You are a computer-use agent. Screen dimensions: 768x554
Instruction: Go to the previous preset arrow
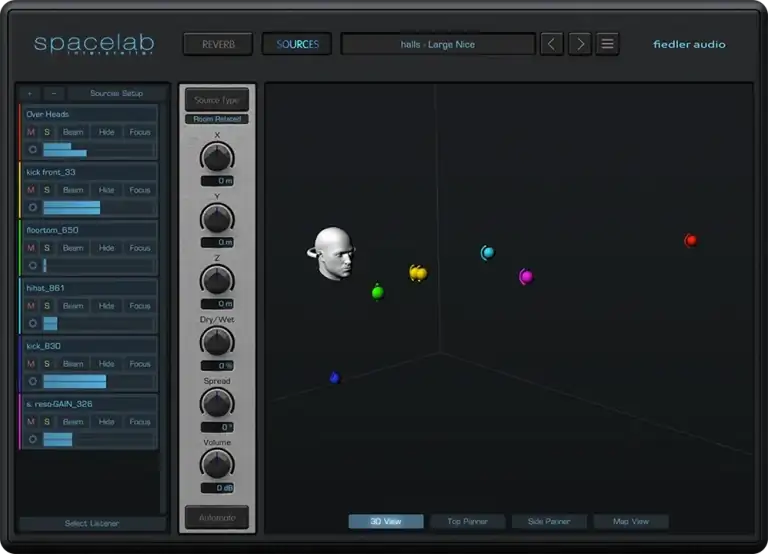tap(552, 44)
